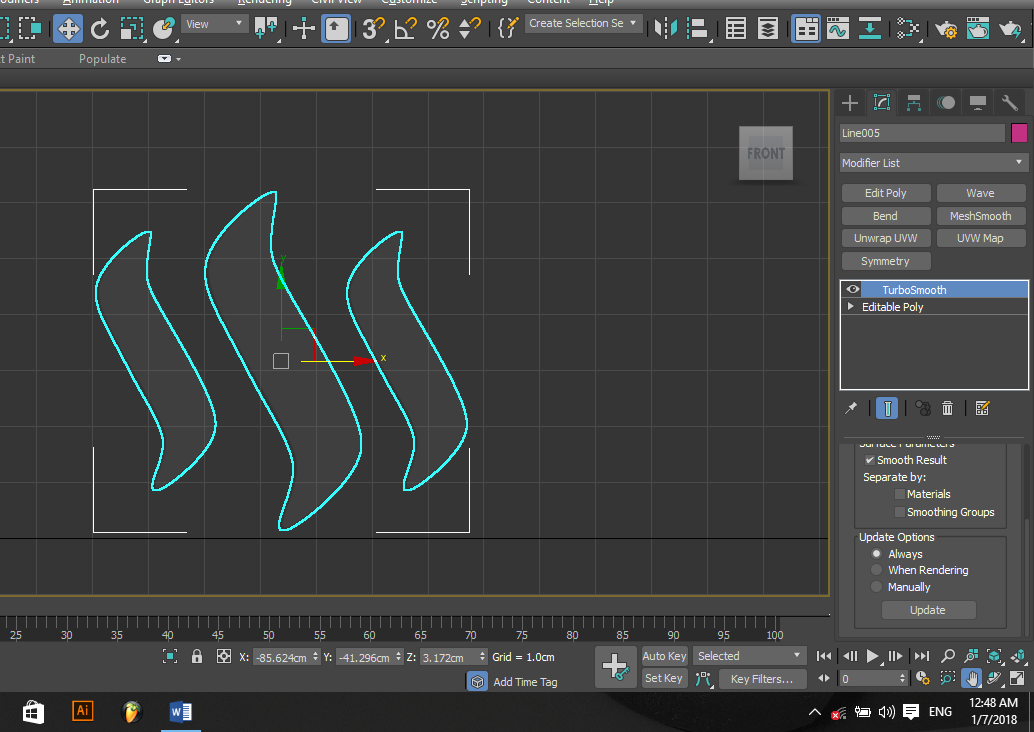Open the Modifier List dropdown
Screen dimensions: 1034x732
coord(933,162)
